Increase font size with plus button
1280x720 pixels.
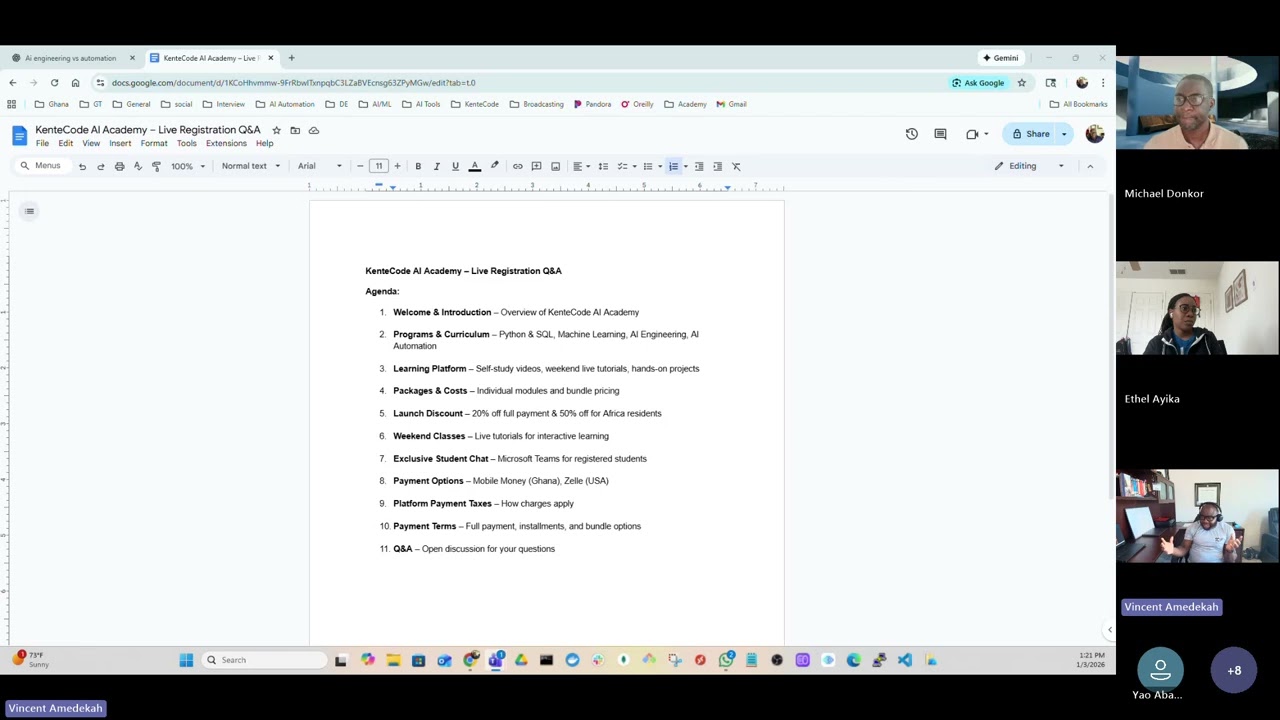pyautogui.click(x=397, y=166)
